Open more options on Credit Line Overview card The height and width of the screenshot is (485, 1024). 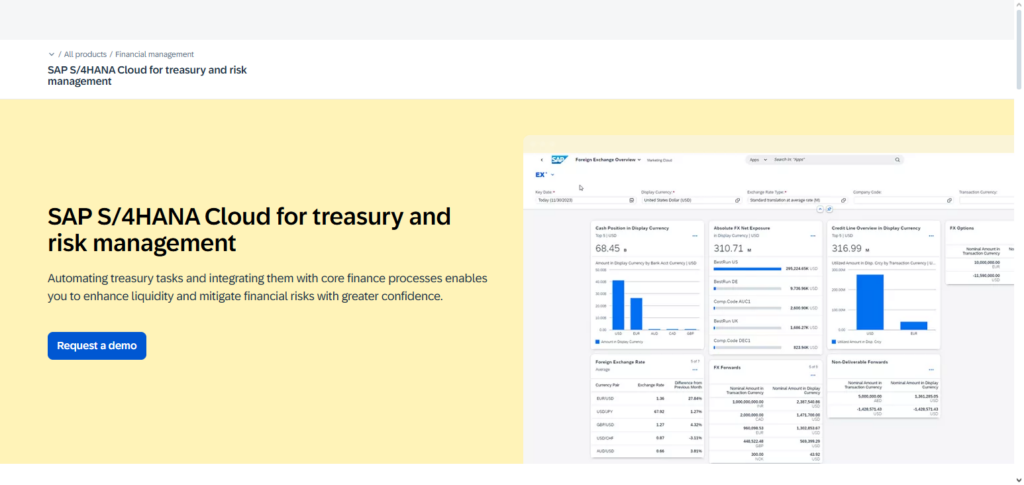(931, 236)
